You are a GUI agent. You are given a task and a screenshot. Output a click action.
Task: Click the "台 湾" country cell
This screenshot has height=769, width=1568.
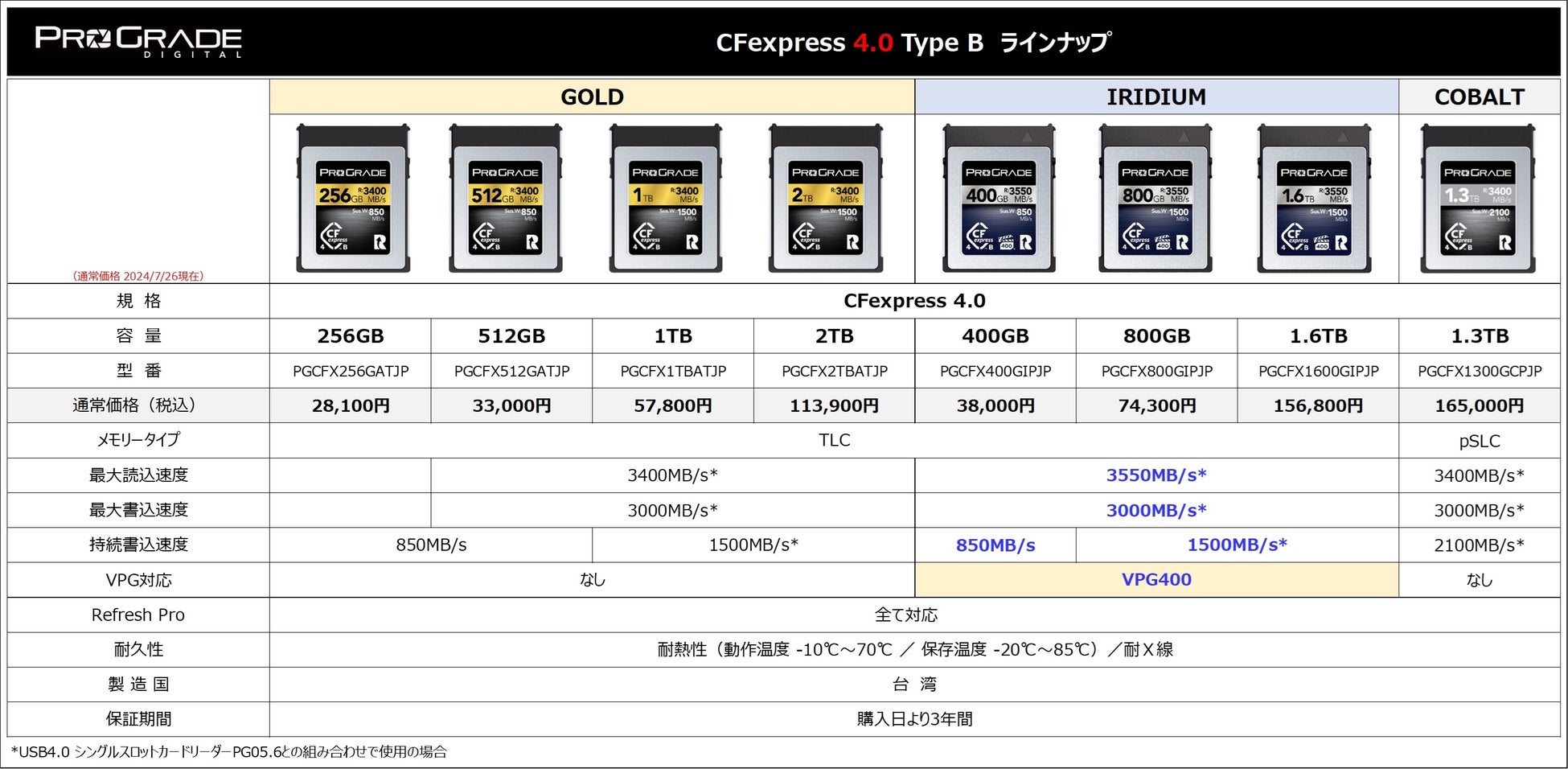pos(914,684)
